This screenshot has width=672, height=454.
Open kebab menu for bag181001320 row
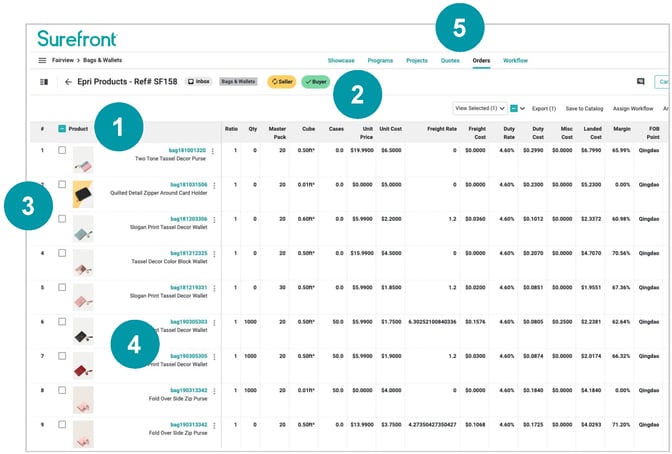pos(213,151)
